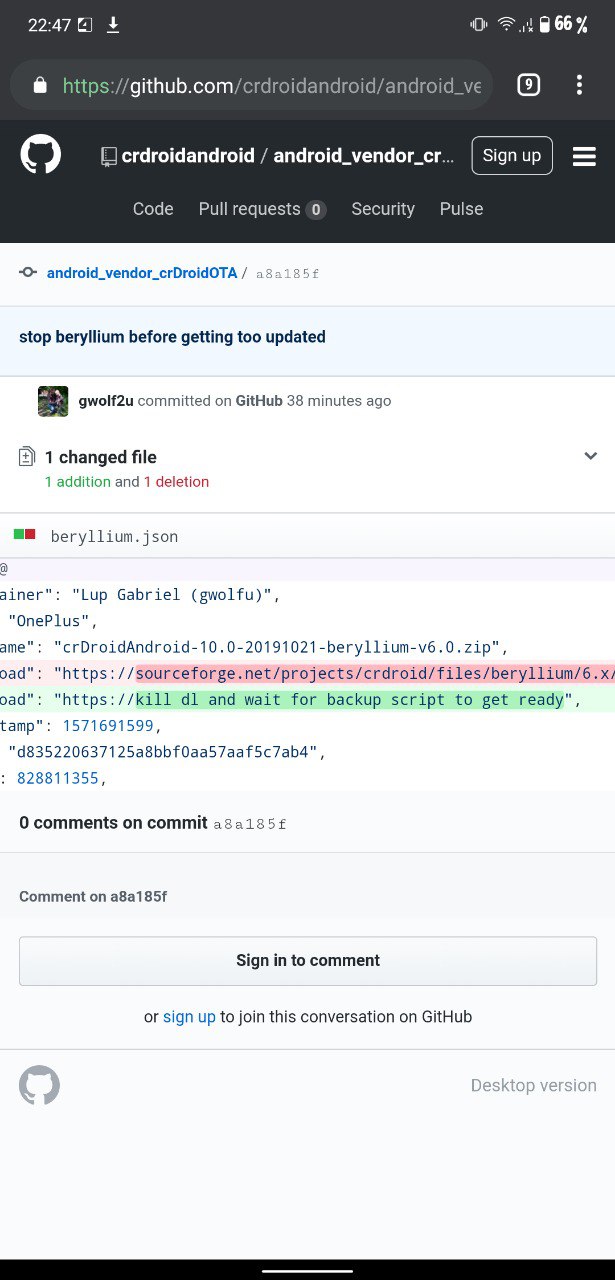Click gwolf2u's avatar image
Viewport: 615px width, 1280px height.
click(x=53, y=401)
